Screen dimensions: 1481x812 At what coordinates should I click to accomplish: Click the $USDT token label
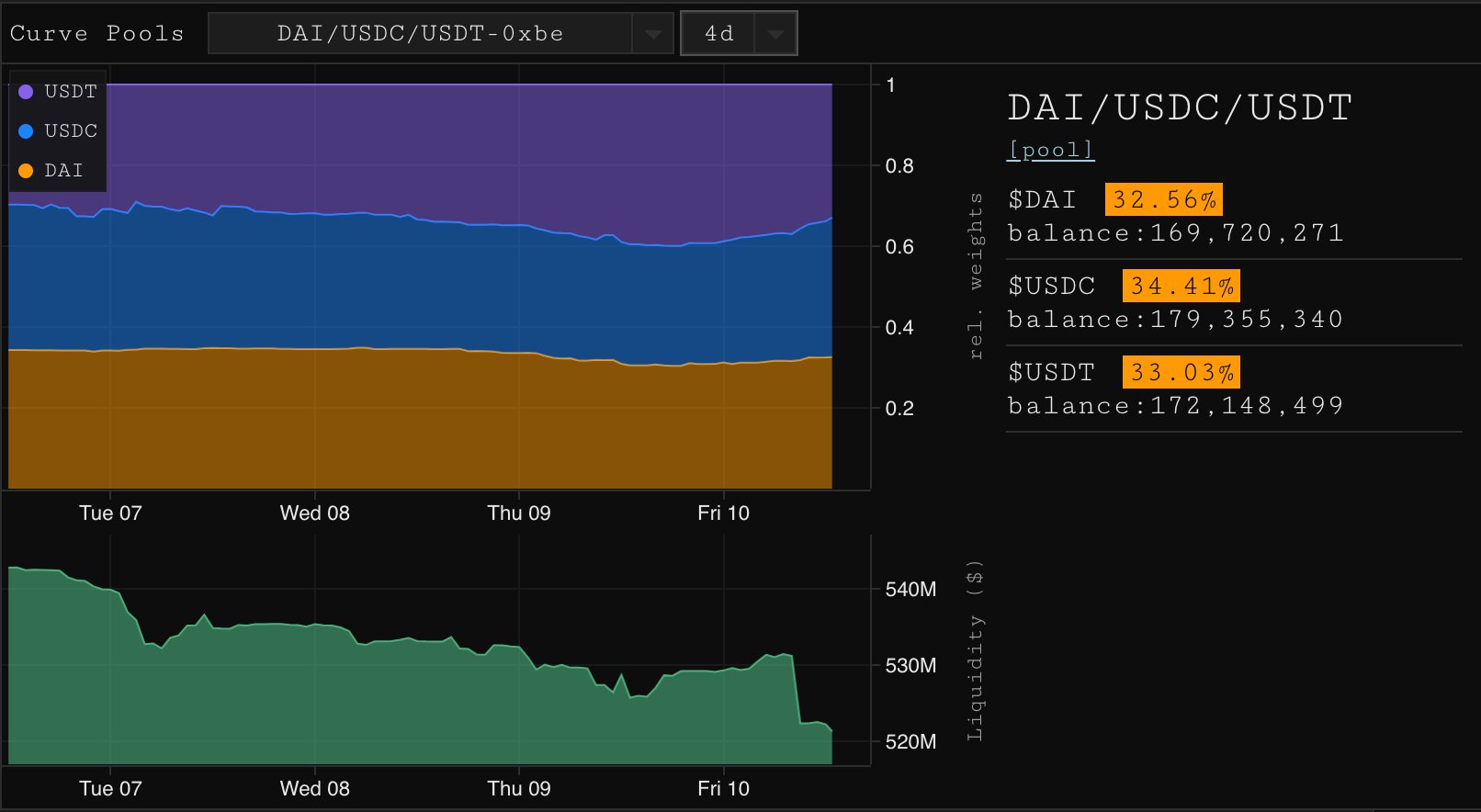point(1051,372)
